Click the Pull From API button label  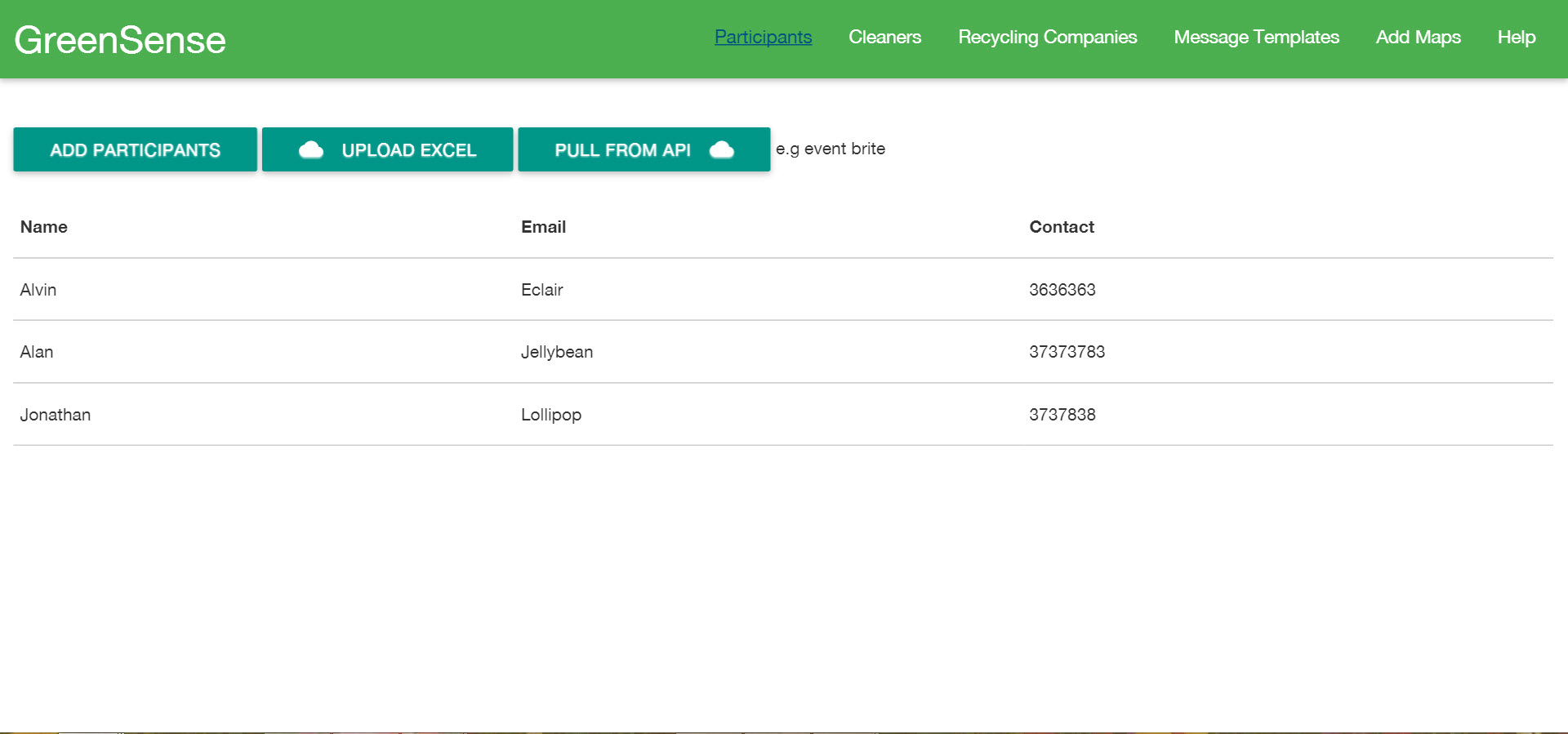622,150
